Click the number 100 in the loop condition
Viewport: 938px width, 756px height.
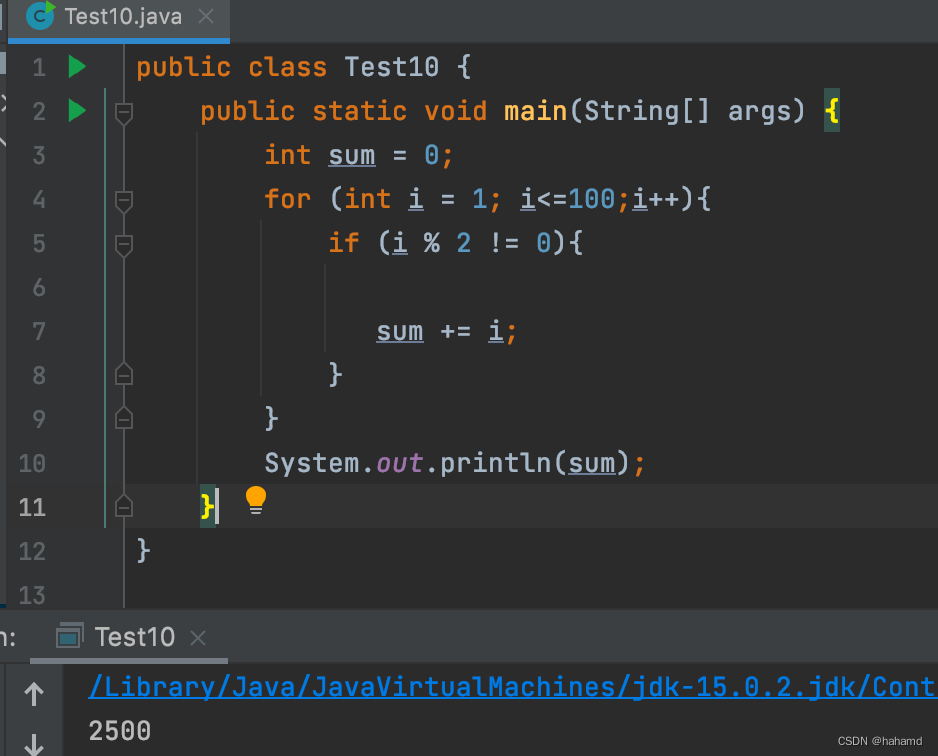click(592, 199)
